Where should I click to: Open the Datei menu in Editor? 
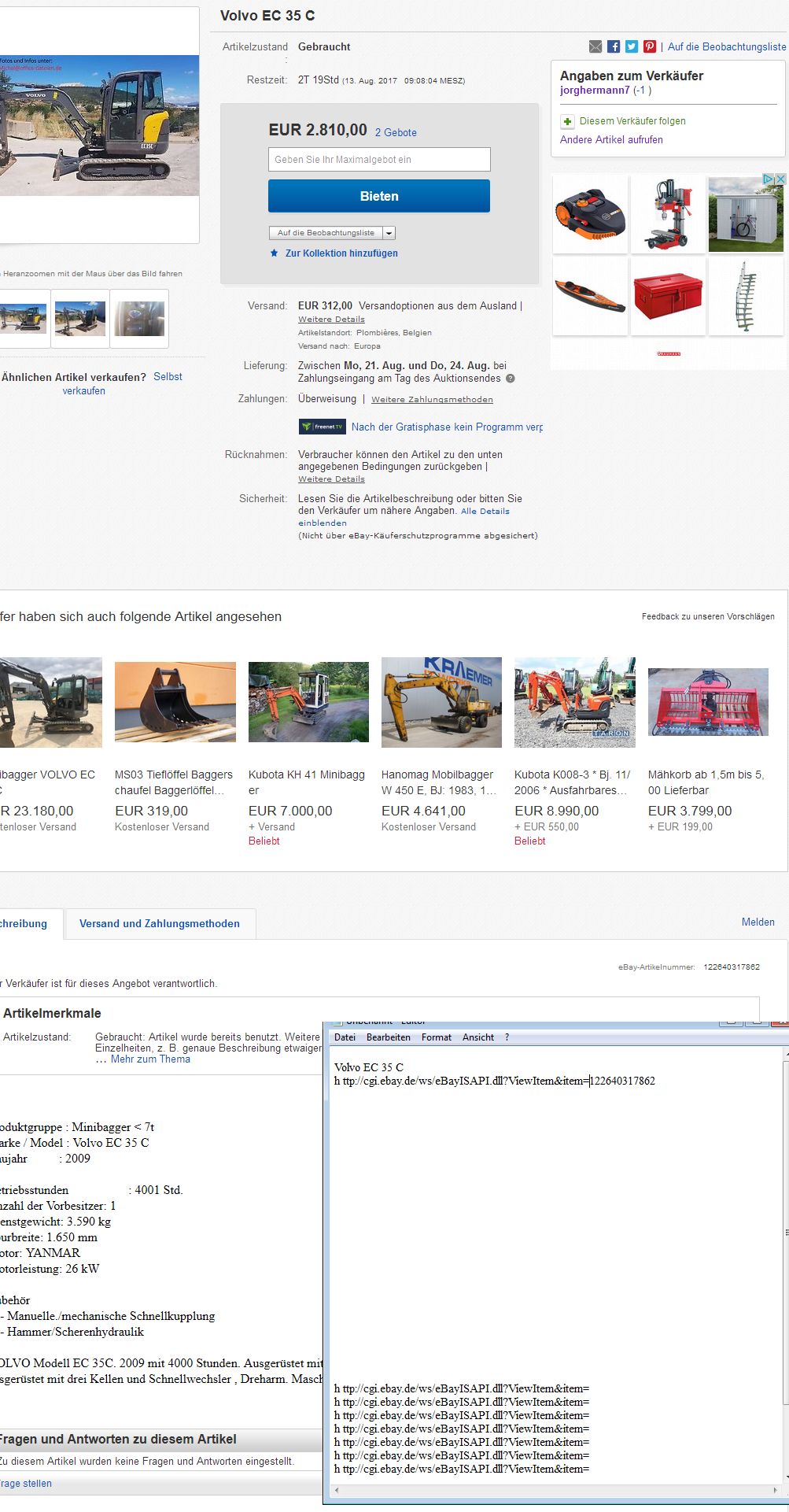(x=345, y=1037)
